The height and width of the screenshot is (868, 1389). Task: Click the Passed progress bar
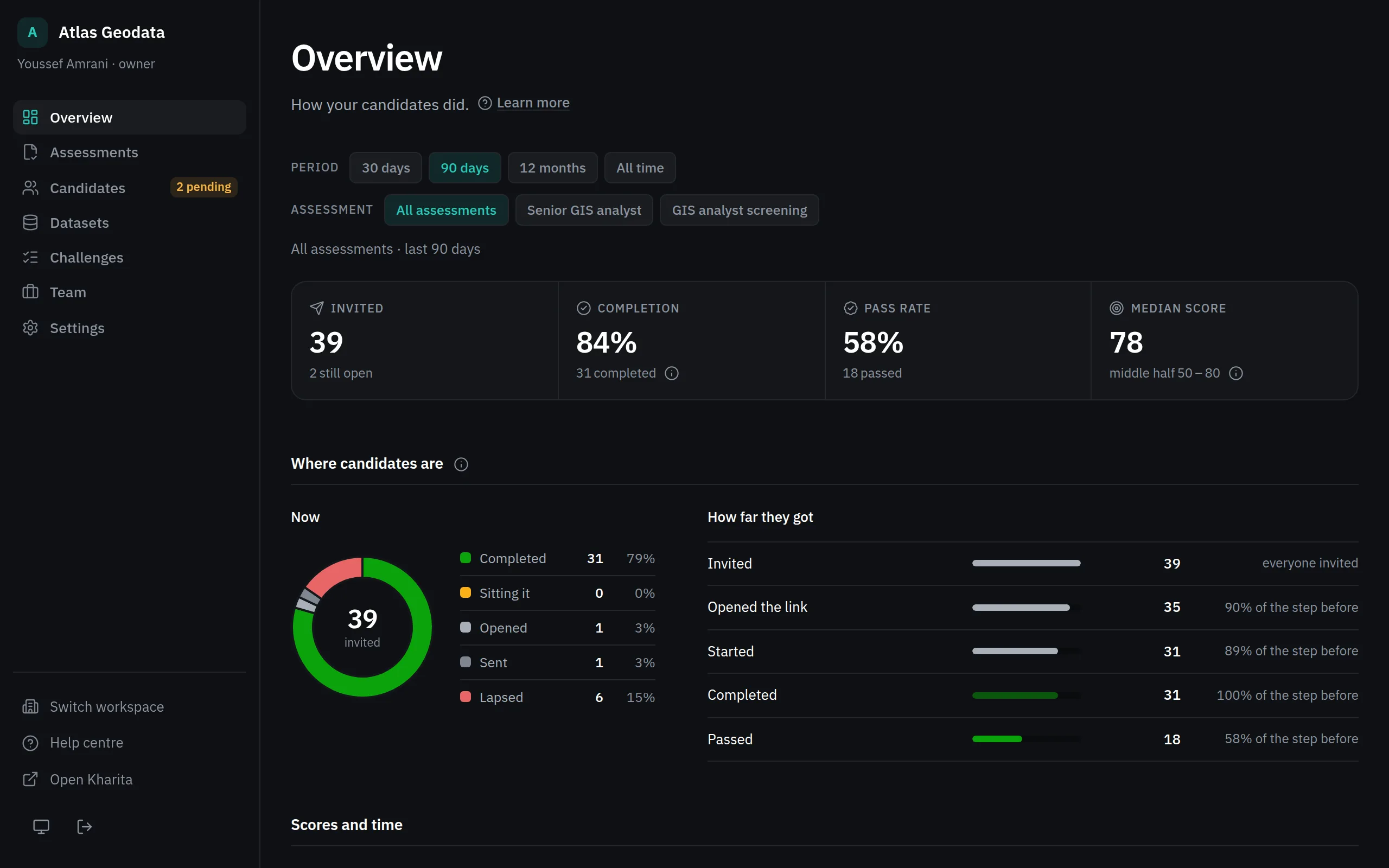tap(1026, 739)
